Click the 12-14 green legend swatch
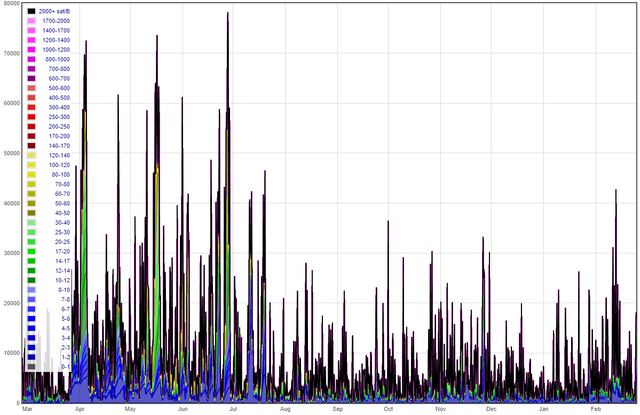Image resolution: width=640 pixels, height=415 pixels. (x=31, y=271)
